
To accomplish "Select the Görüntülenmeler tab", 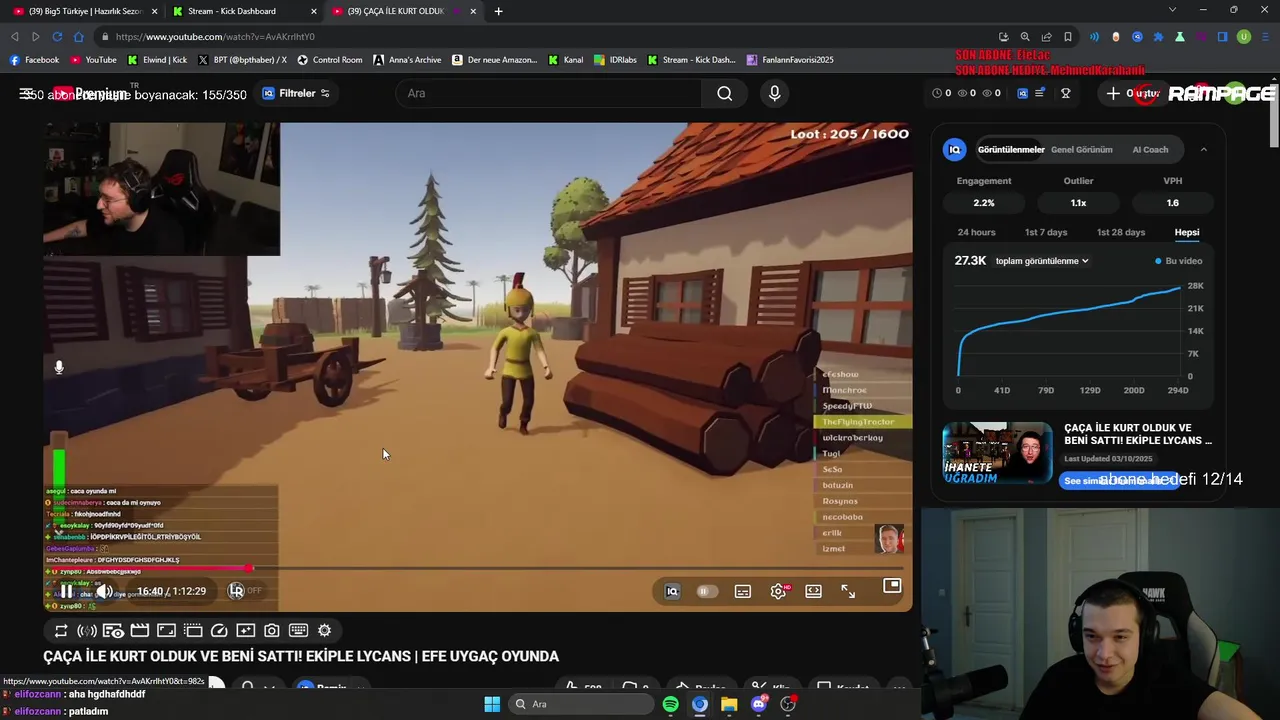I will (x=1011, y=149).
